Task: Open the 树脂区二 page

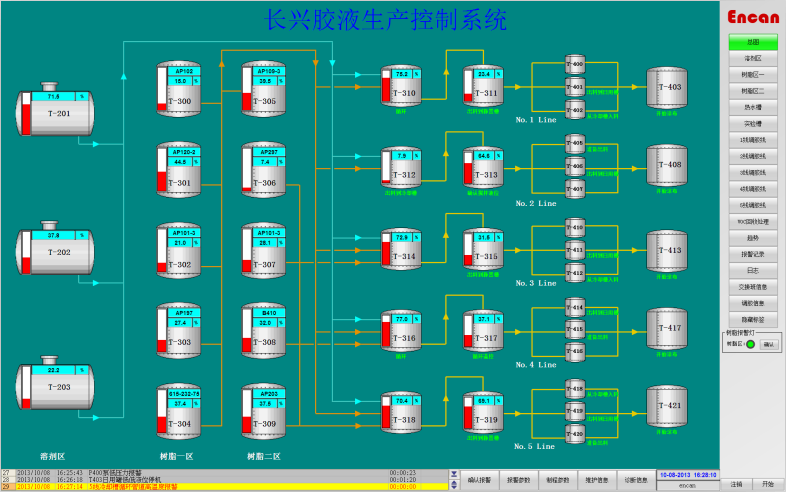Action: click(753, 91)
